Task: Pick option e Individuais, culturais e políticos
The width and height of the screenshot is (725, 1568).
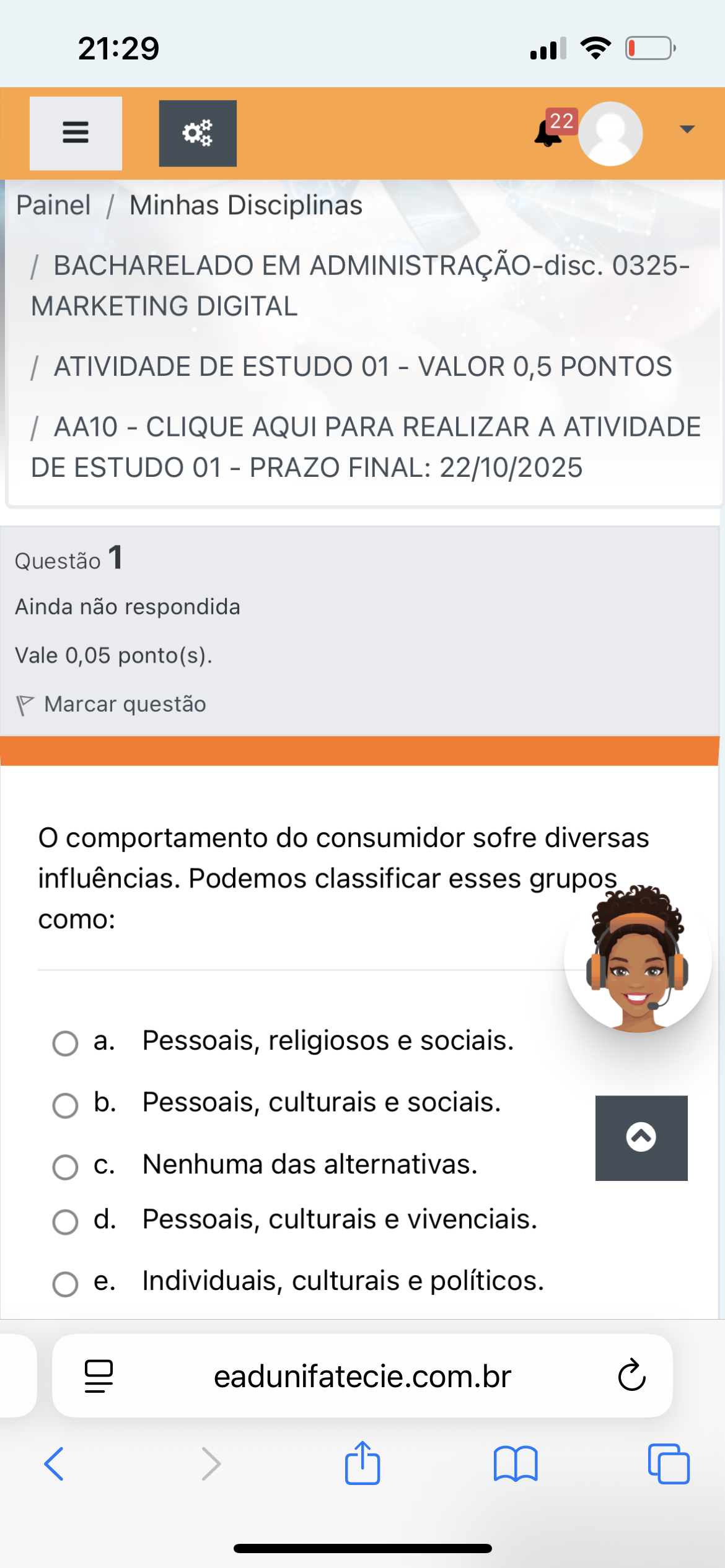Action: point(65,1284)
